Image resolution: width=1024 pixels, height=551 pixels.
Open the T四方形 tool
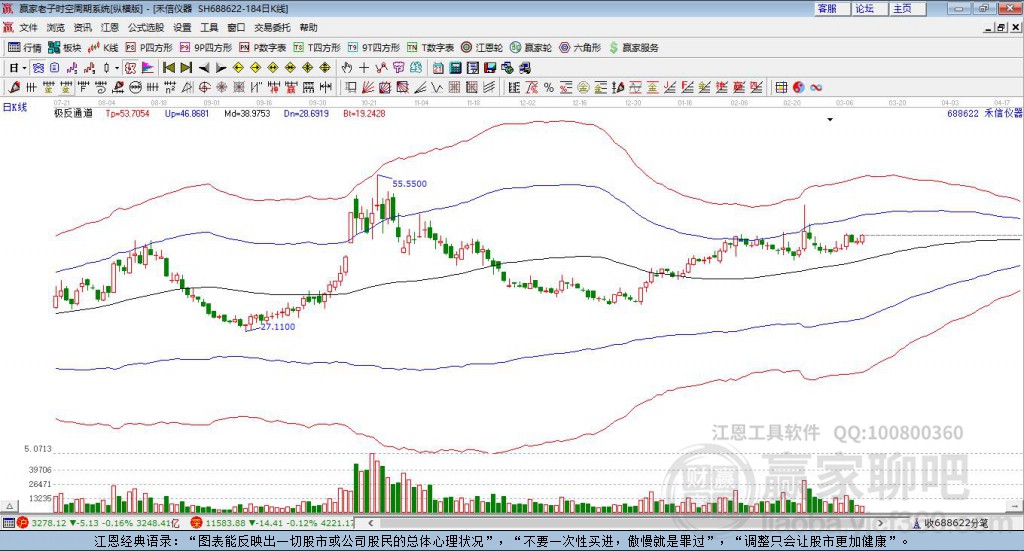pos(317,48)
